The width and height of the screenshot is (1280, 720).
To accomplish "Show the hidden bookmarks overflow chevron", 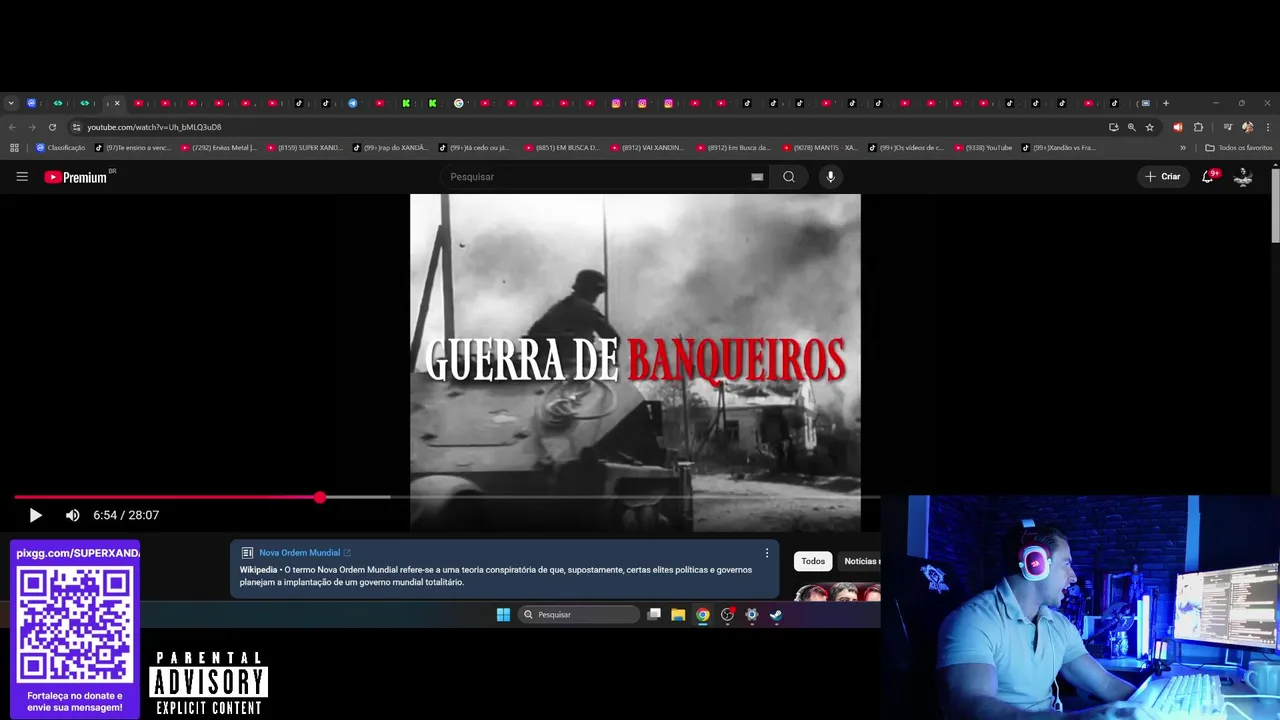I will tap(1183, 148).
